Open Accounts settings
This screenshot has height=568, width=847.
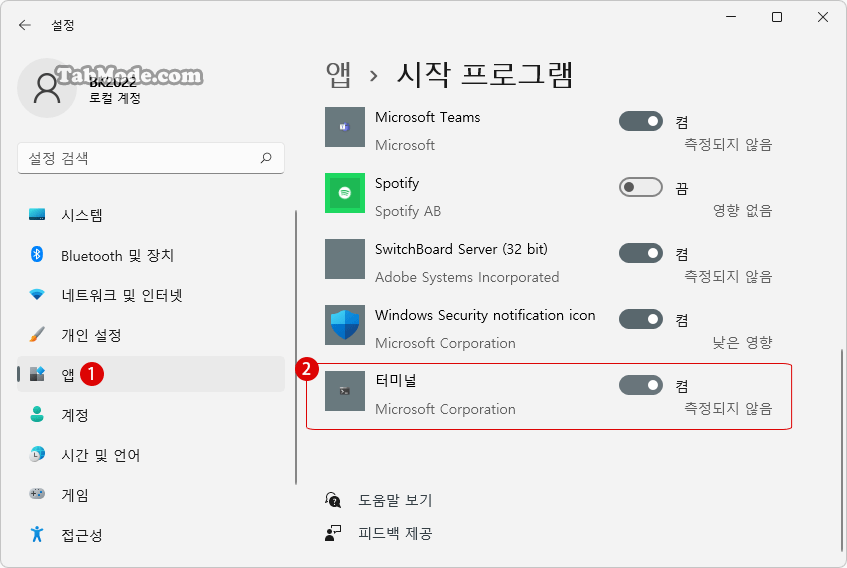(151, 415)
